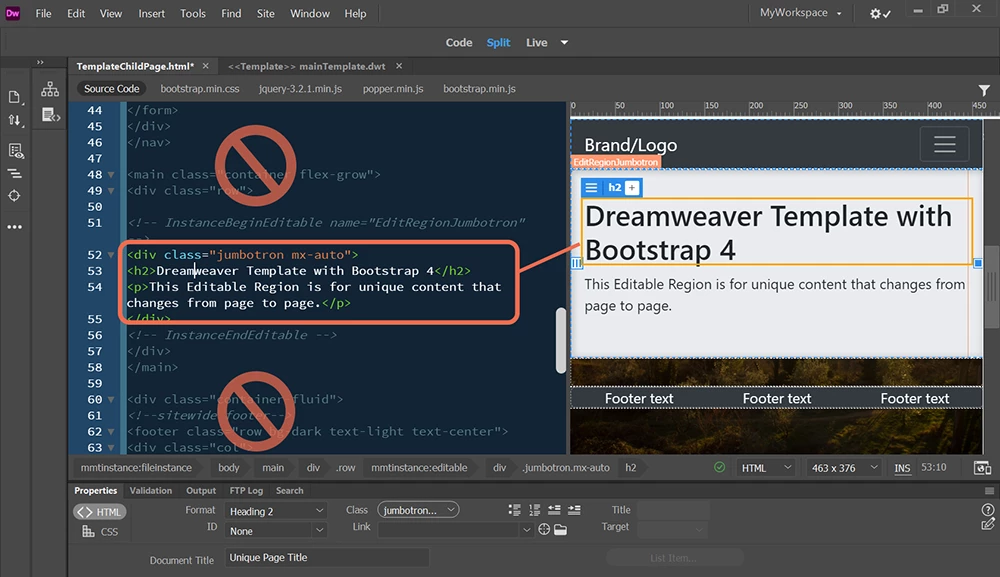Open the Open Documents file icon in sidebar
Image resolution: width=1000 pixels, height=577 pixels.
pyautogui.click(x=14, y=97)
